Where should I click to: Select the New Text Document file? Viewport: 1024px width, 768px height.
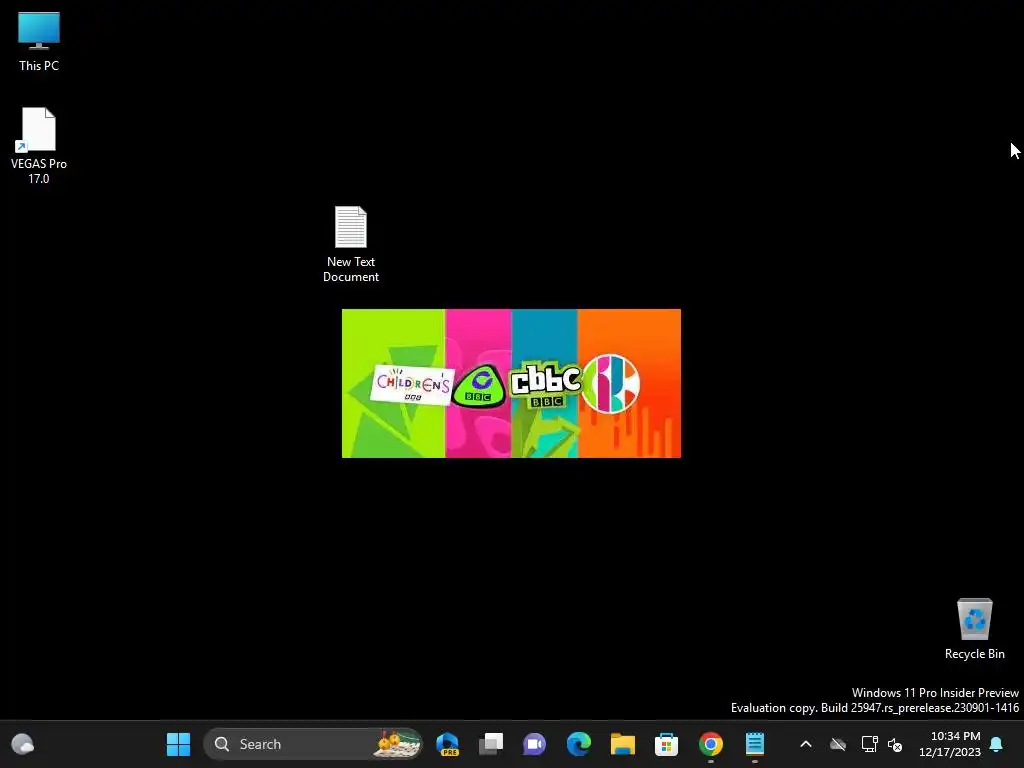[x=351, y=244]
